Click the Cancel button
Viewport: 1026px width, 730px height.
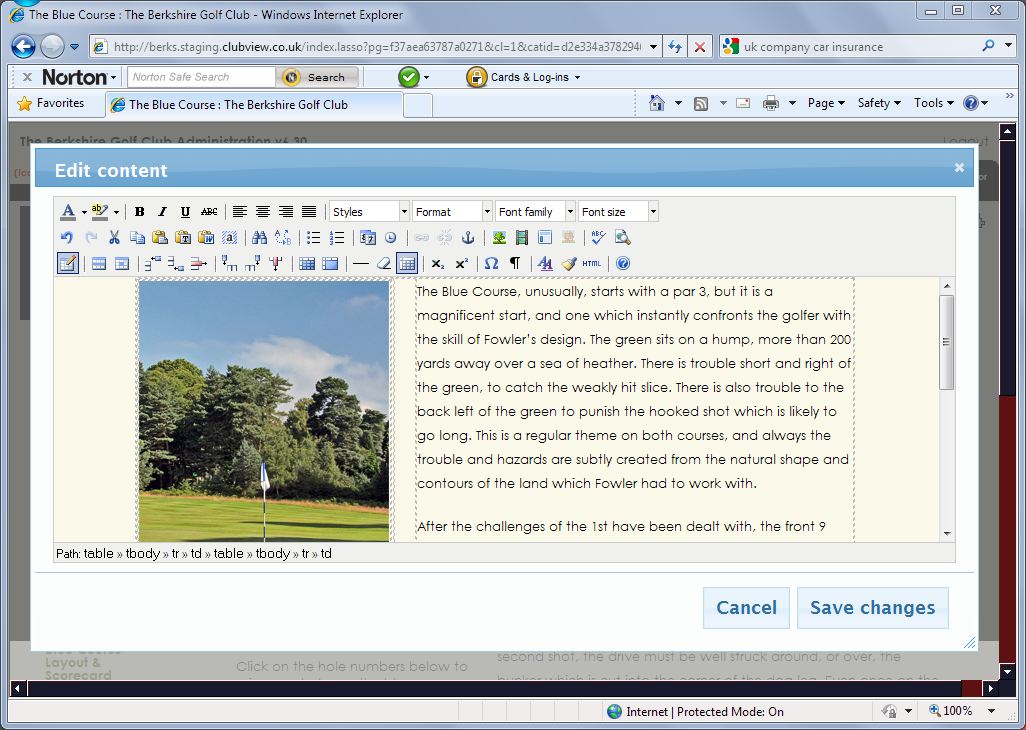pyautogui.click(x=746, y=608)
